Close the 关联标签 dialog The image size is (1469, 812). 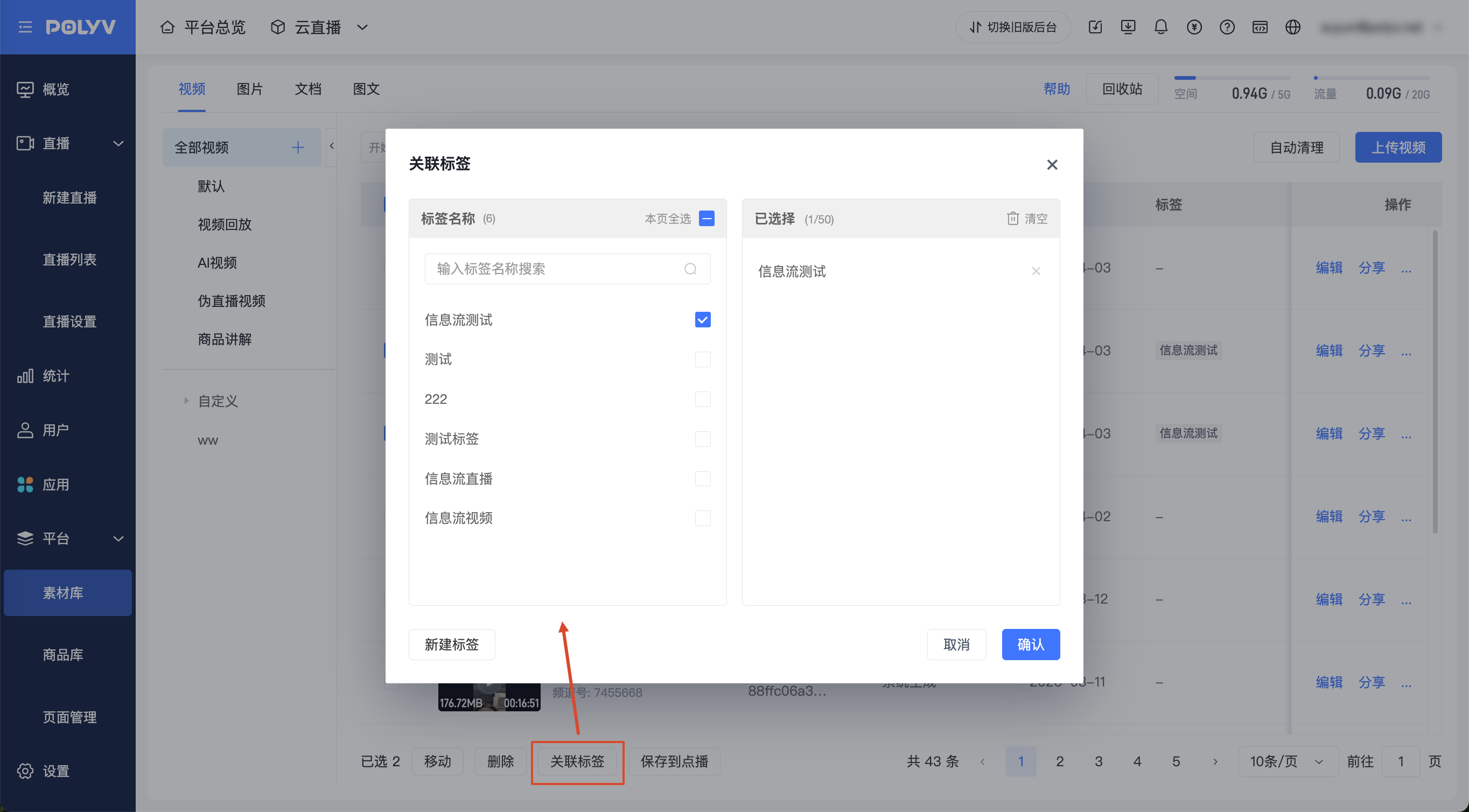point(1052,165)
